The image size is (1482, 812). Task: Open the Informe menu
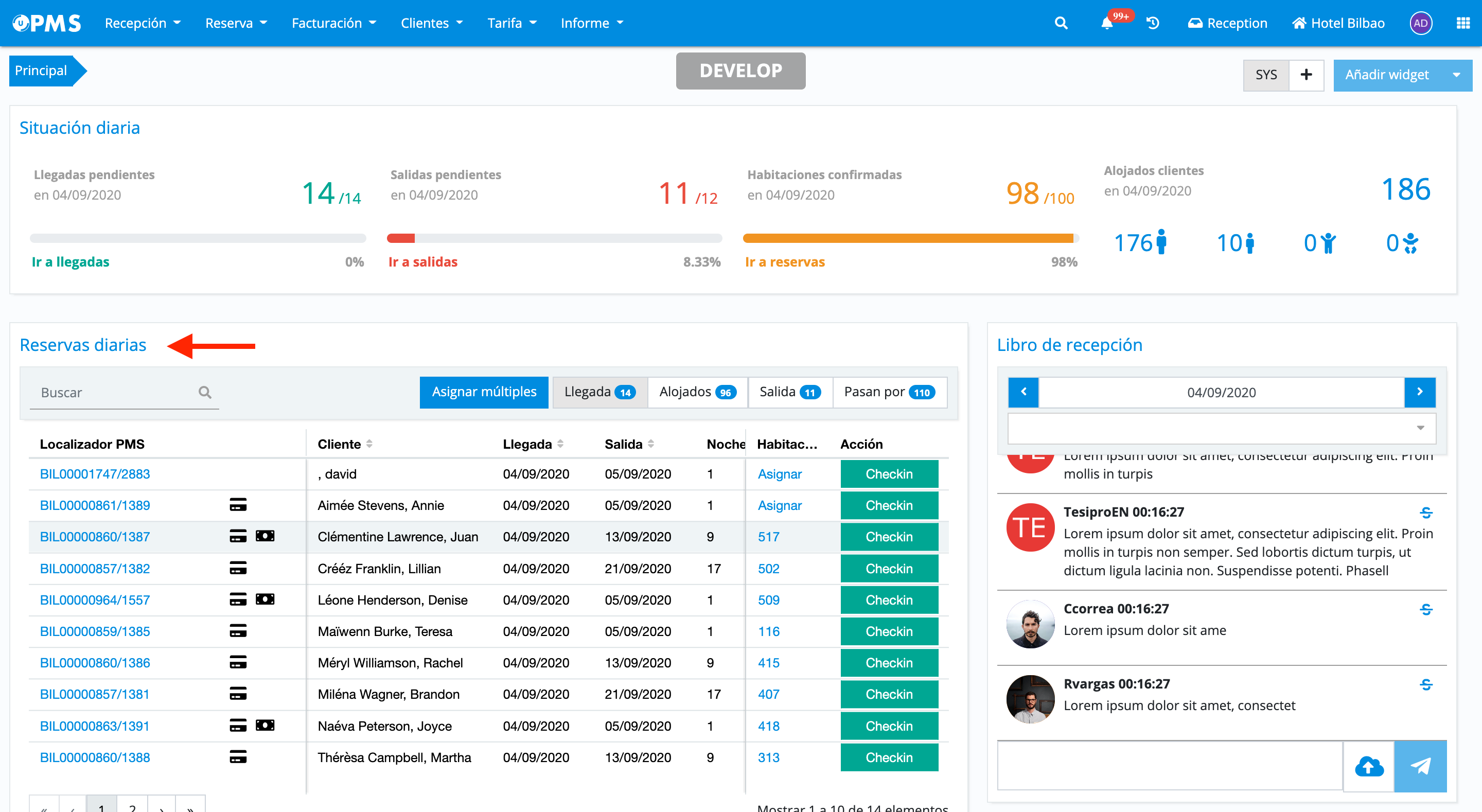[591, 23]
